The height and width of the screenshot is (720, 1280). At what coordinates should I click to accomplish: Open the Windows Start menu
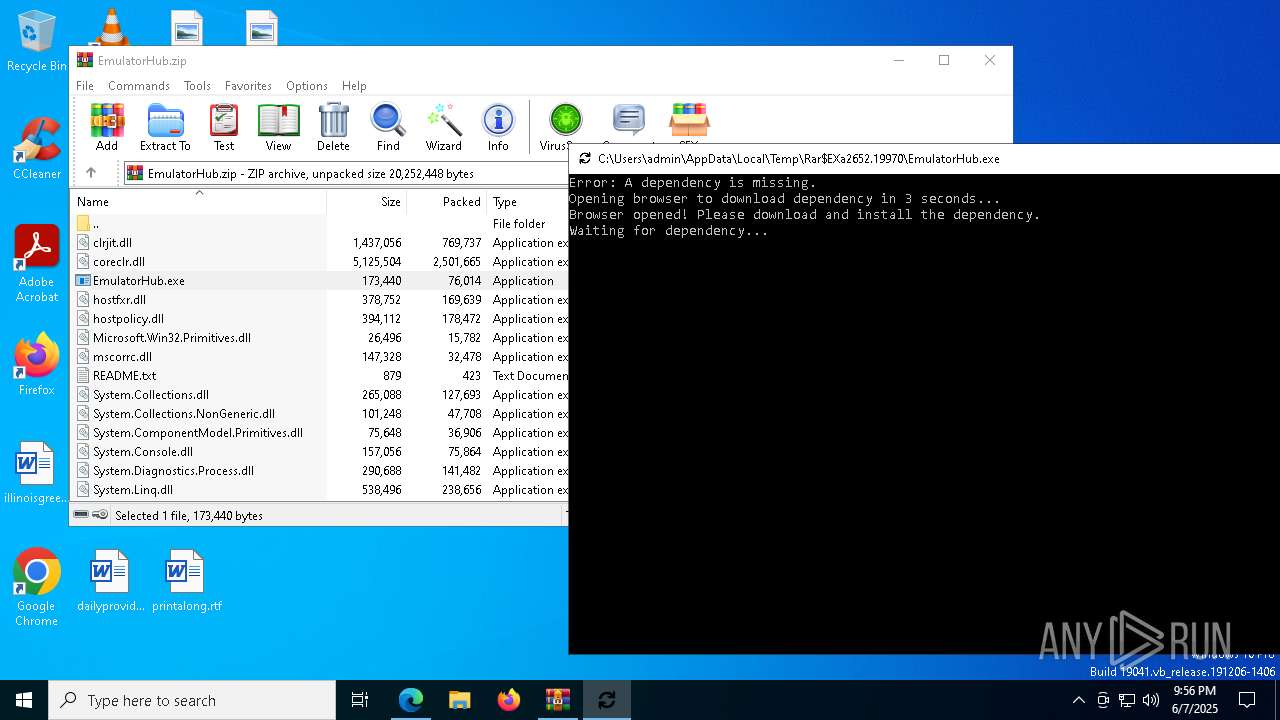pos(24,700)
